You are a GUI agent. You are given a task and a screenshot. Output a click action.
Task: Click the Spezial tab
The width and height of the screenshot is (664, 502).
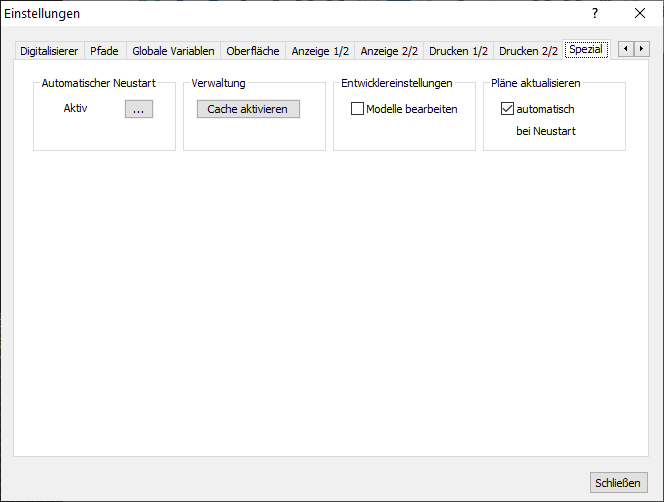pyautogui.click(x=586, y=49)
